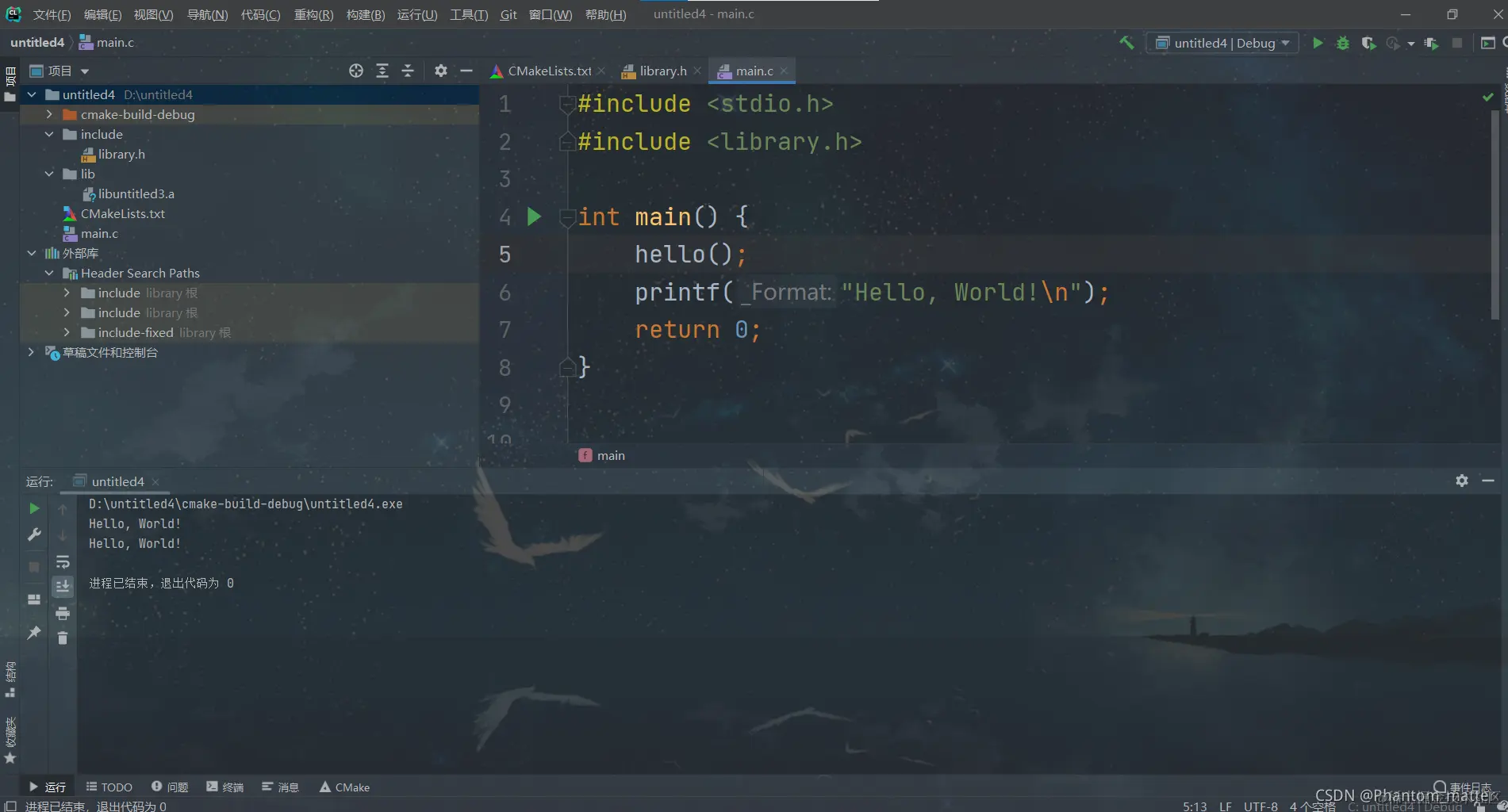Image resolution: width=1508 pixels, height=812 pixels.
Task: Toggle scroll to end in the run console
Action: (x=63, y=587)
